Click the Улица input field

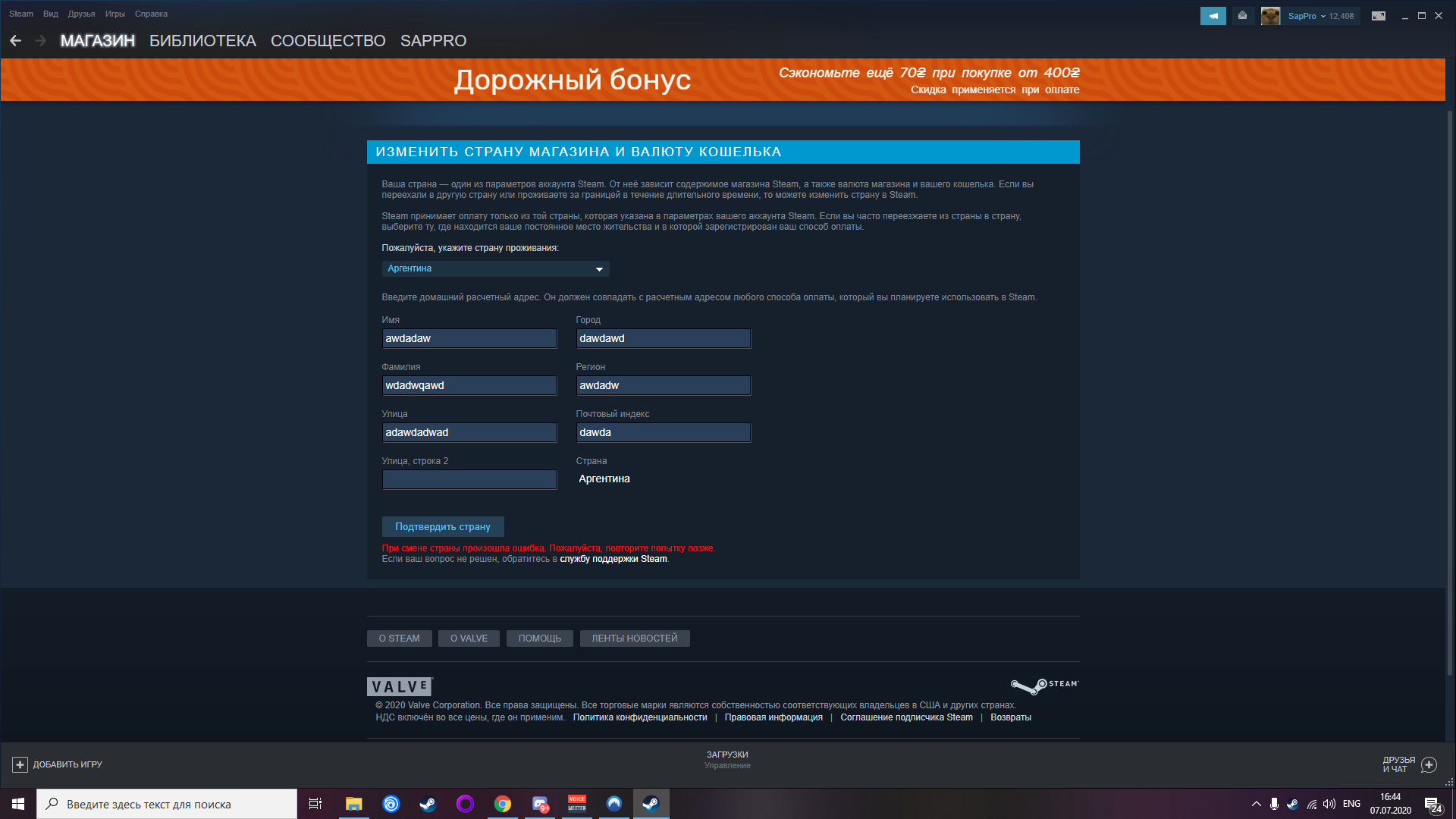coord(469,432)
